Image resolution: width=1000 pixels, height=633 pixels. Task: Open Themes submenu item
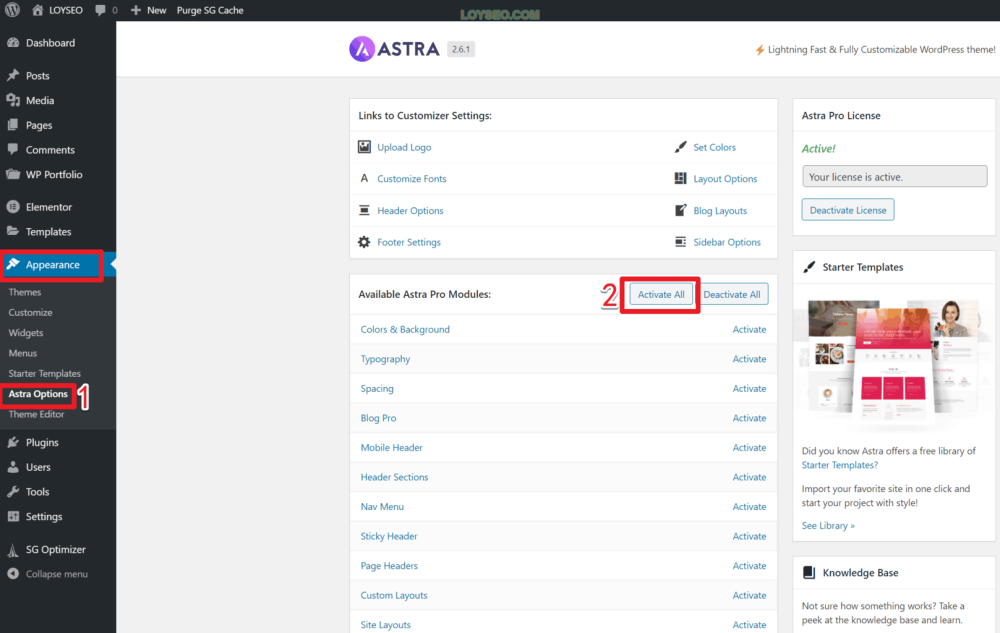point(25,292)
